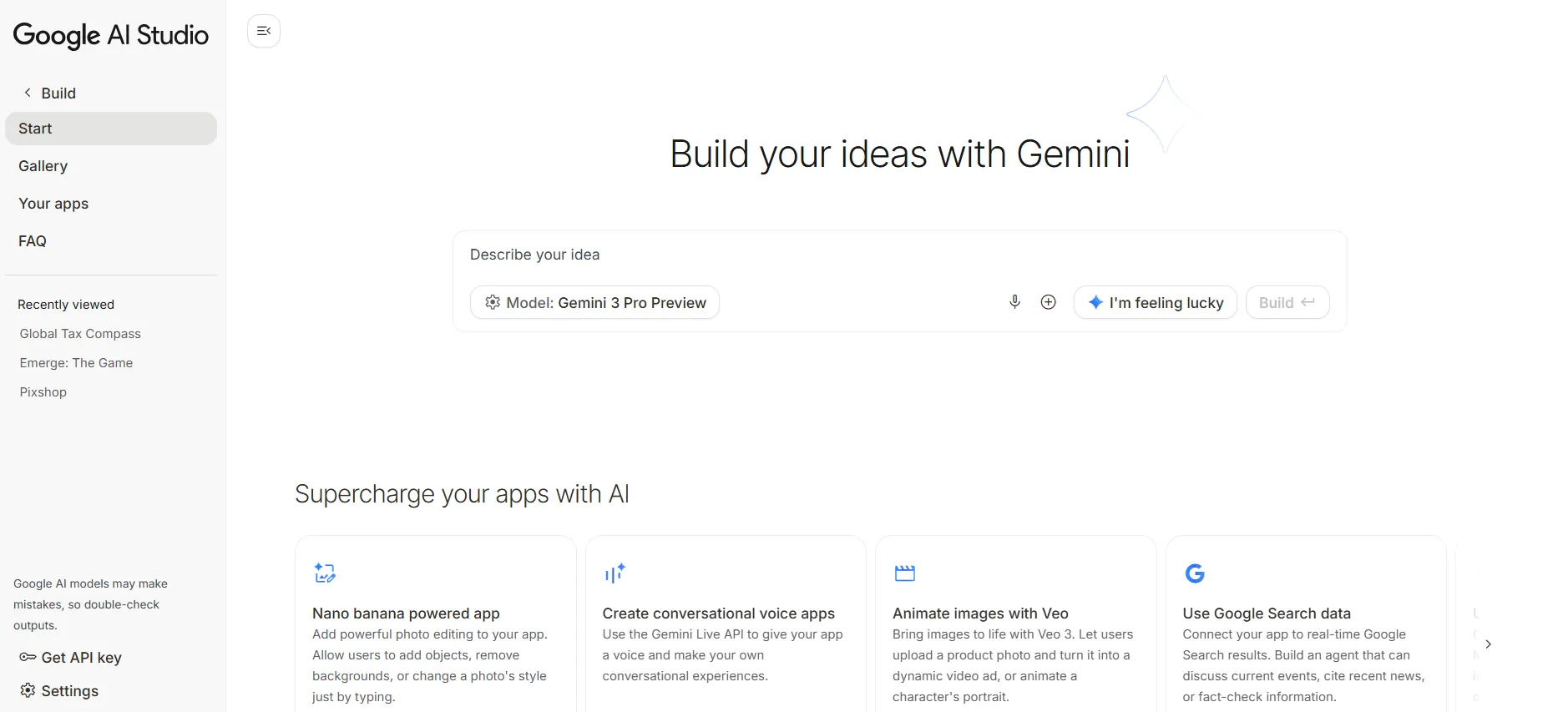Select the Start menu item
Image resolution: width=1568 pixels, height=712 pixels.
click(110, 129)
